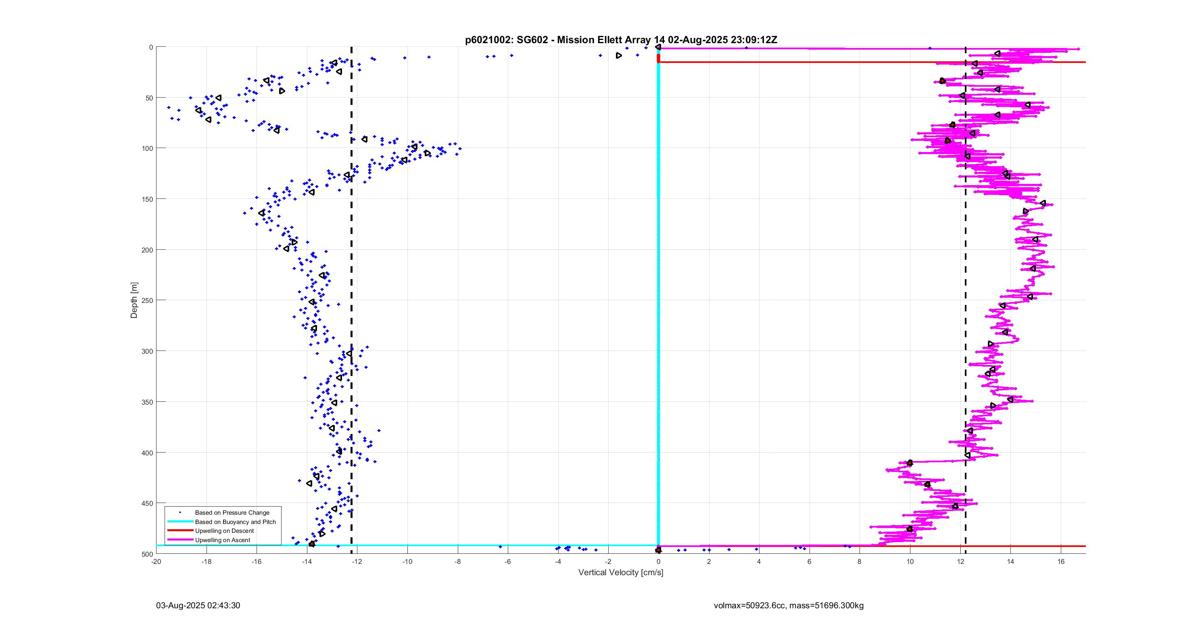Screen dimensions: 1200x622
Task: Click depth axis tick label "100"
Action: (x=146, y=148)
